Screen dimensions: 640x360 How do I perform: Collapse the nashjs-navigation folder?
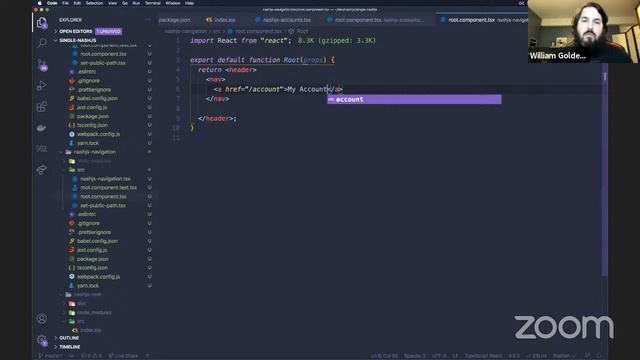(x=94, y=152)
